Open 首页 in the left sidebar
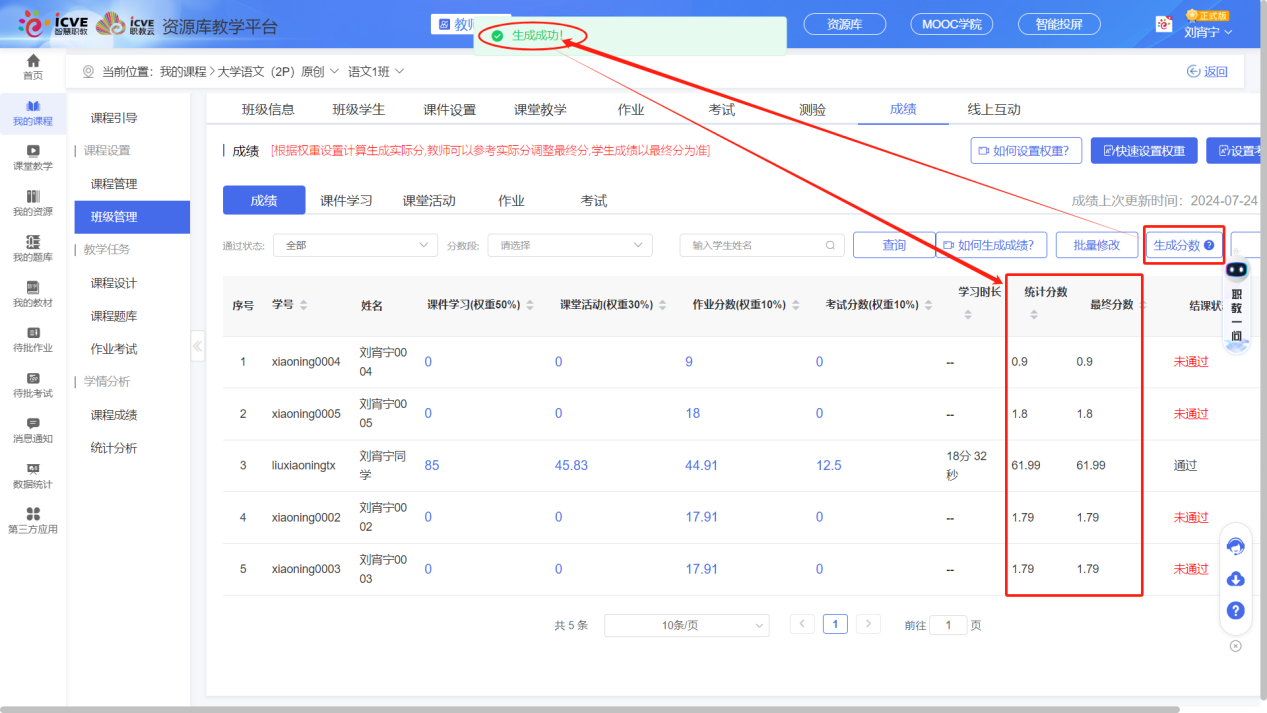 pyautogui.click(x=33, y=65)
